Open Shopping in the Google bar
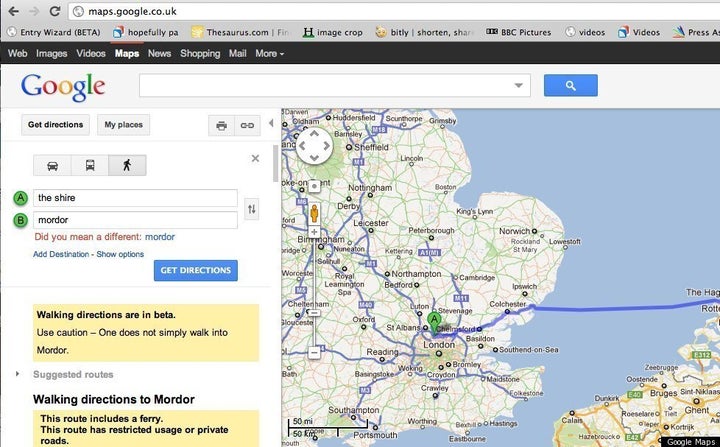720x447 pixels. tap(200, 53)
